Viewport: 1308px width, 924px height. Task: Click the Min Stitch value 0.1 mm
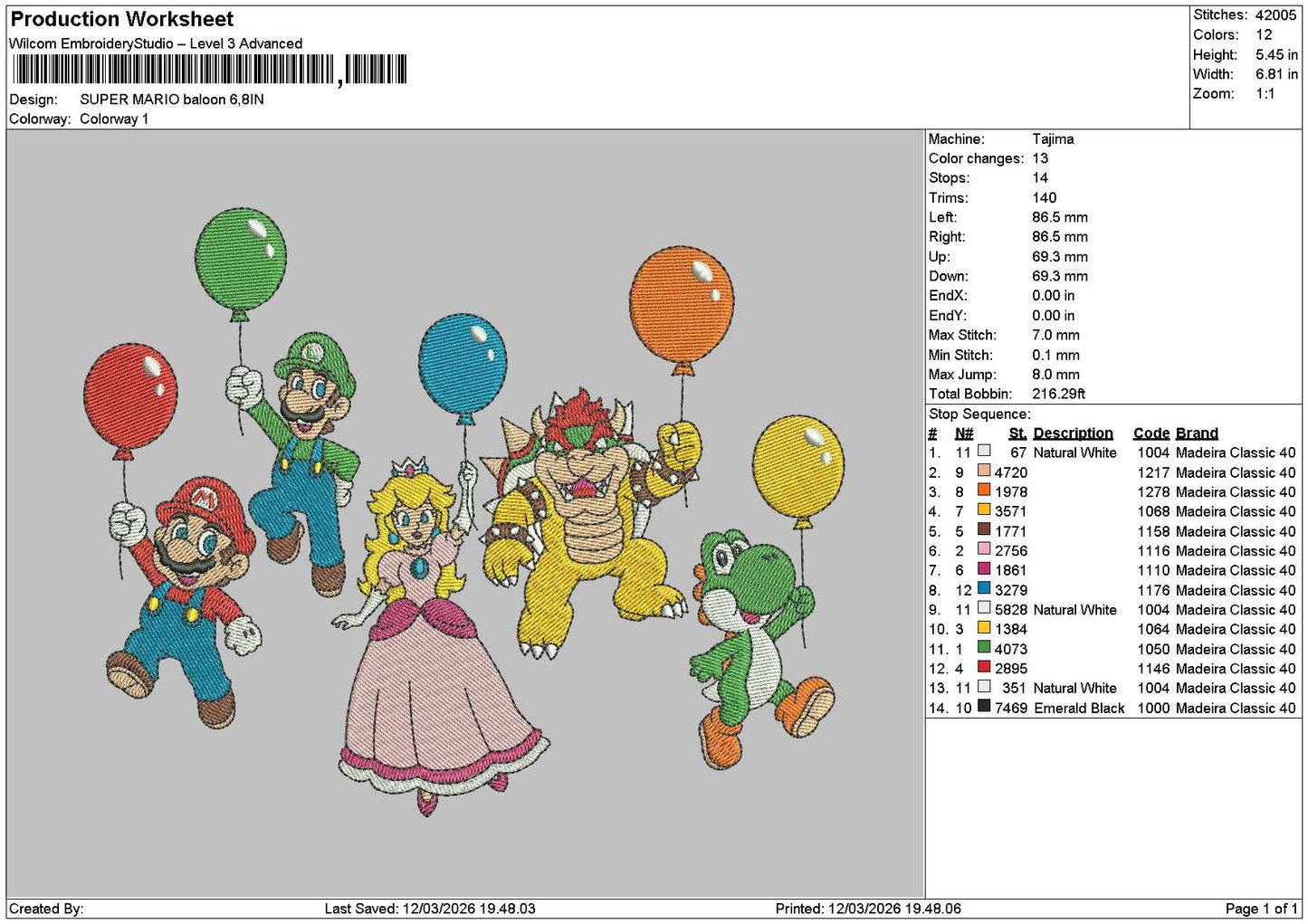[1055, 355]
